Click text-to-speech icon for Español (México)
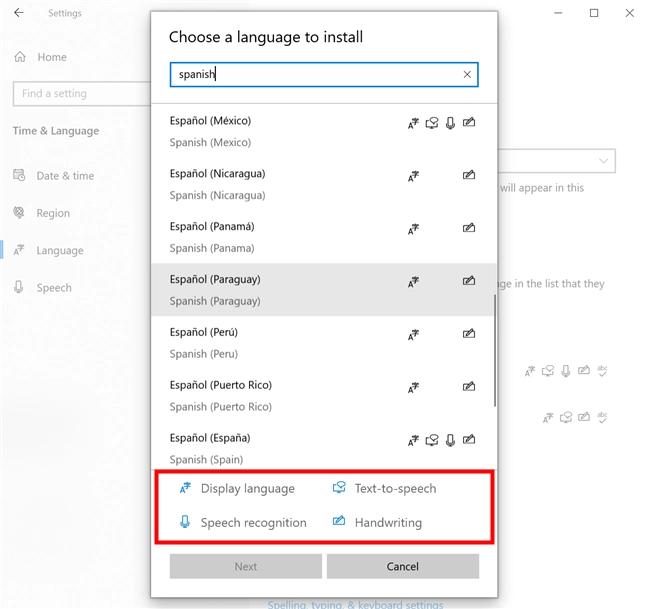 (x=432, y=123)
